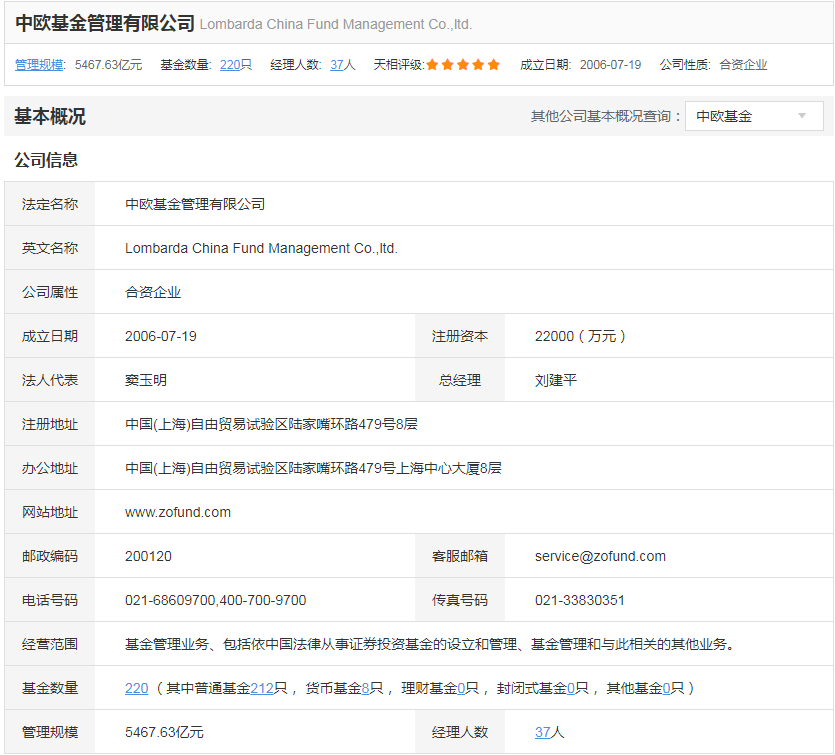
Task: Click the postal code 200120
Action: pyautogui.click(x=148, y=556)
